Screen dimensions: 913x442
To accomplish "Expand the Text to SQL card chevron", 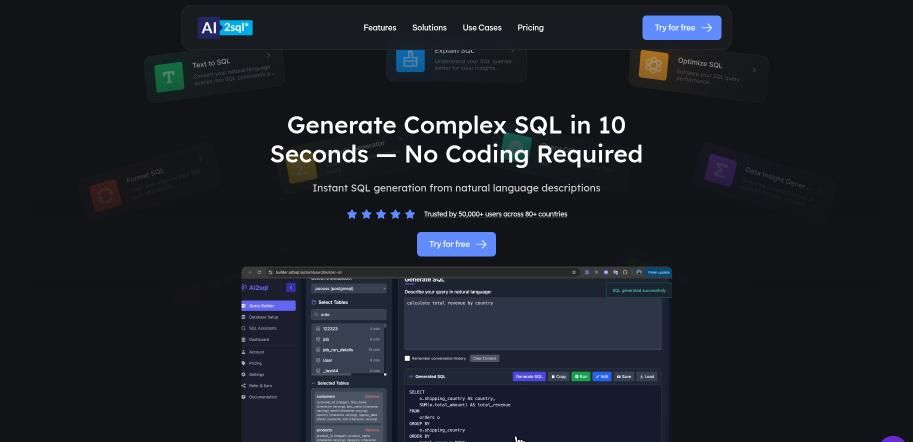I will coord(268,56).
